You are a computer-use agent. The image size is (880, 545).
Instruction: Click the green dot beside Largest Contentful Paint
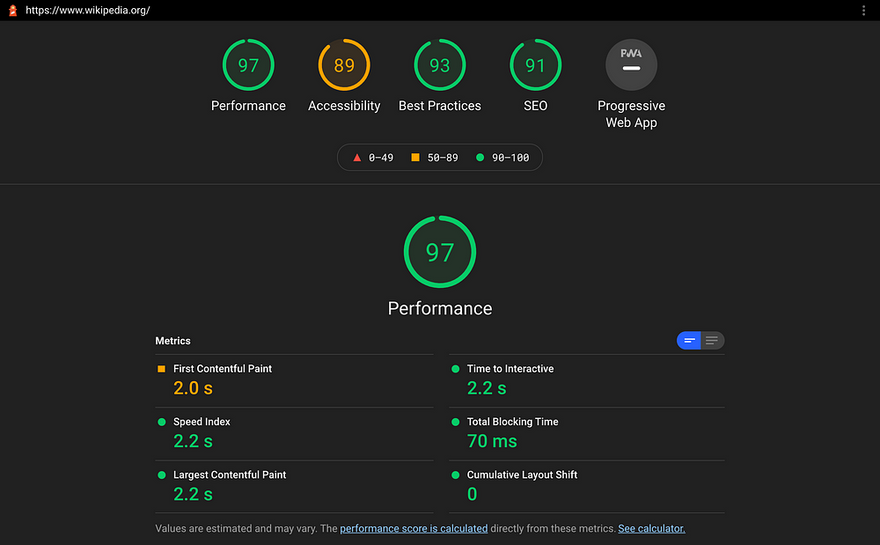[162, 475]
